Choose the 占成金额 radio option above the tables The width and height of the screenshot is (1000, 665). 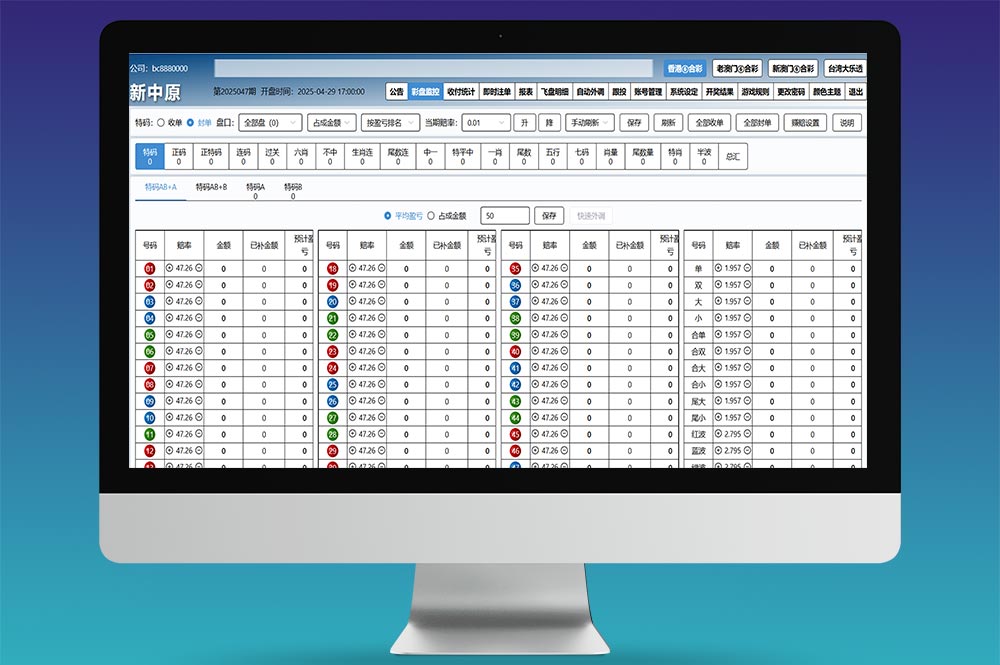(431, 215)
